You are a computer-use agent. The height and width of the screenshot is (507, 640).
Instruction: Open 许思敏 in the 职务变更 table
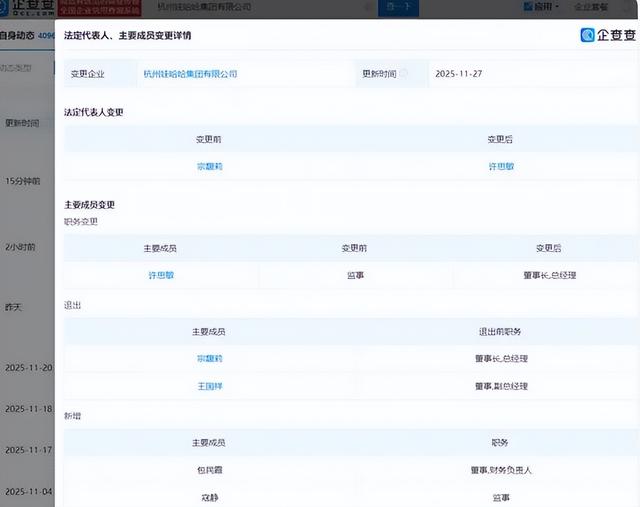pos(161,276)
